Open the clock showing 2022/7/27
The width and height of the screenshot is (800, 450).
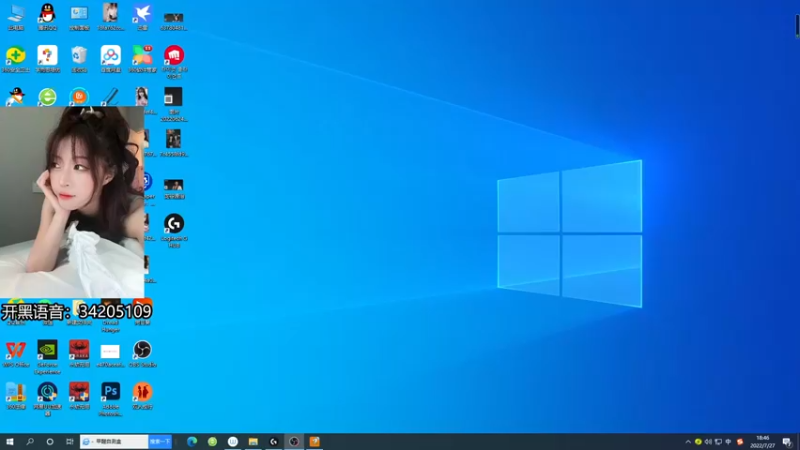click(x=763, y=442)
